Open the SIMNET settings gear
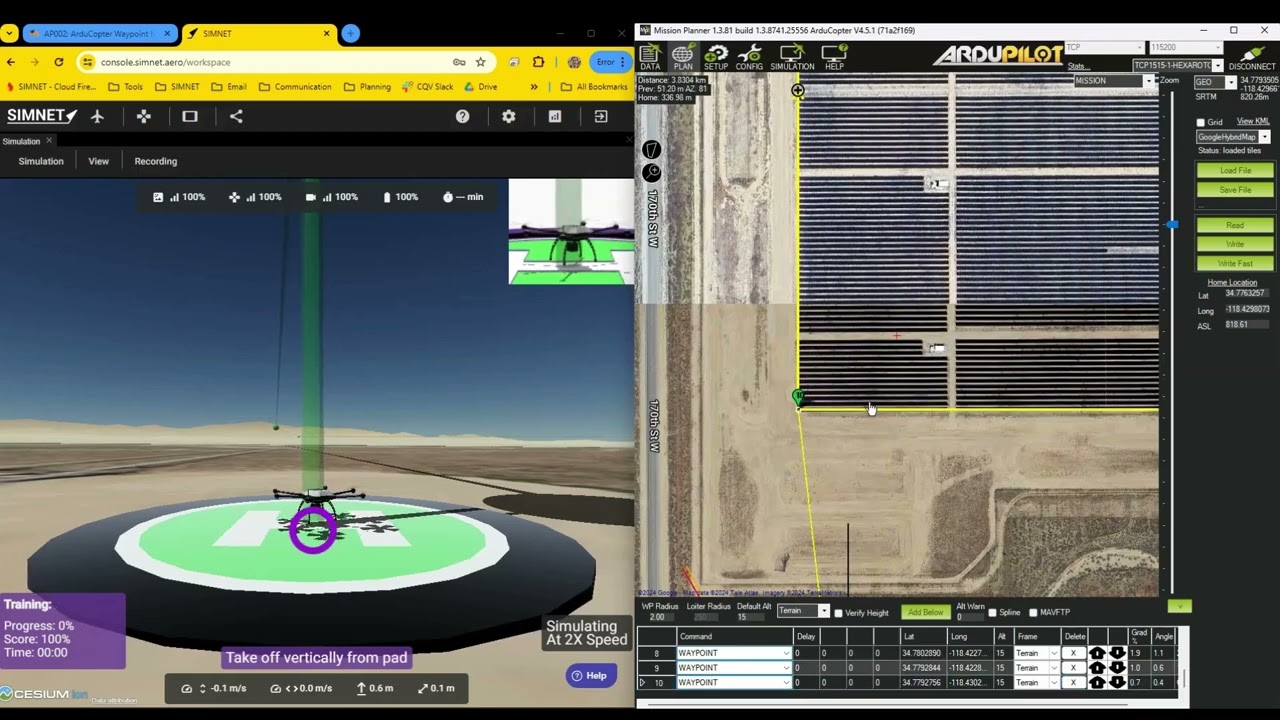Screen dimensions: 1280x720 509,116
